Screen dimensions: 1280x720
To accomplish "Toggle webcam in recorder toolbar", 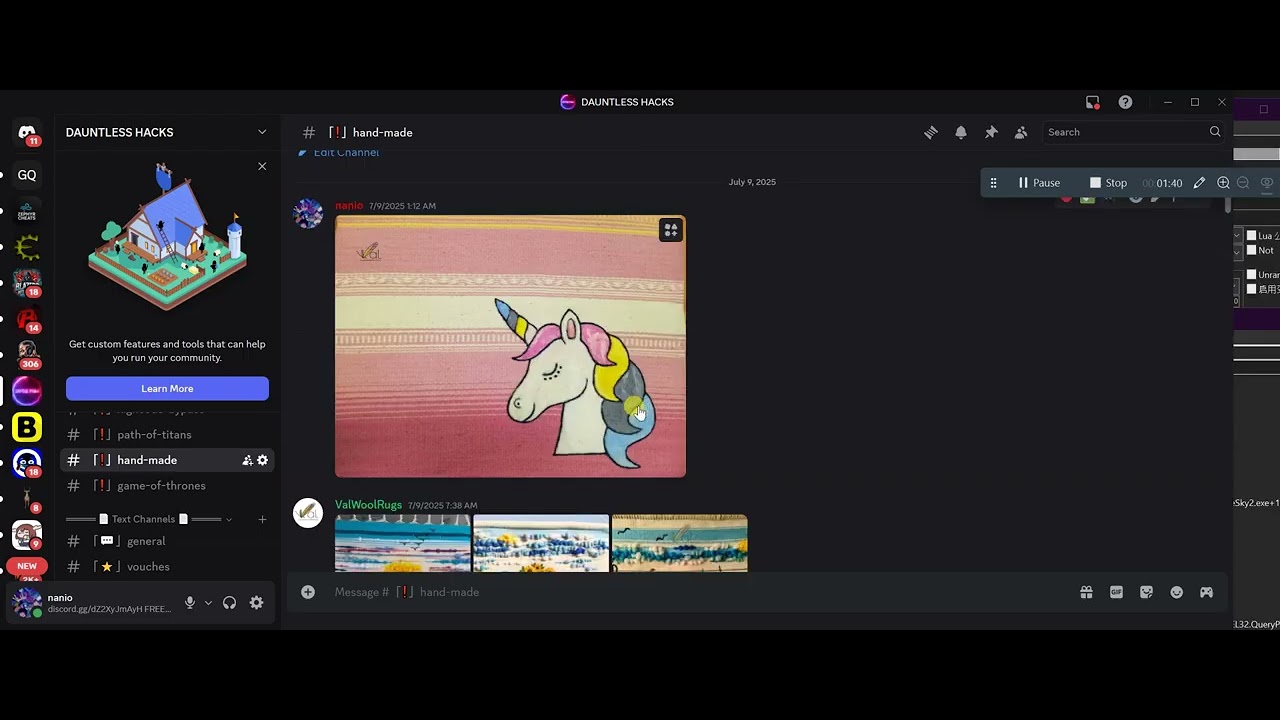I will point(1266,183).
